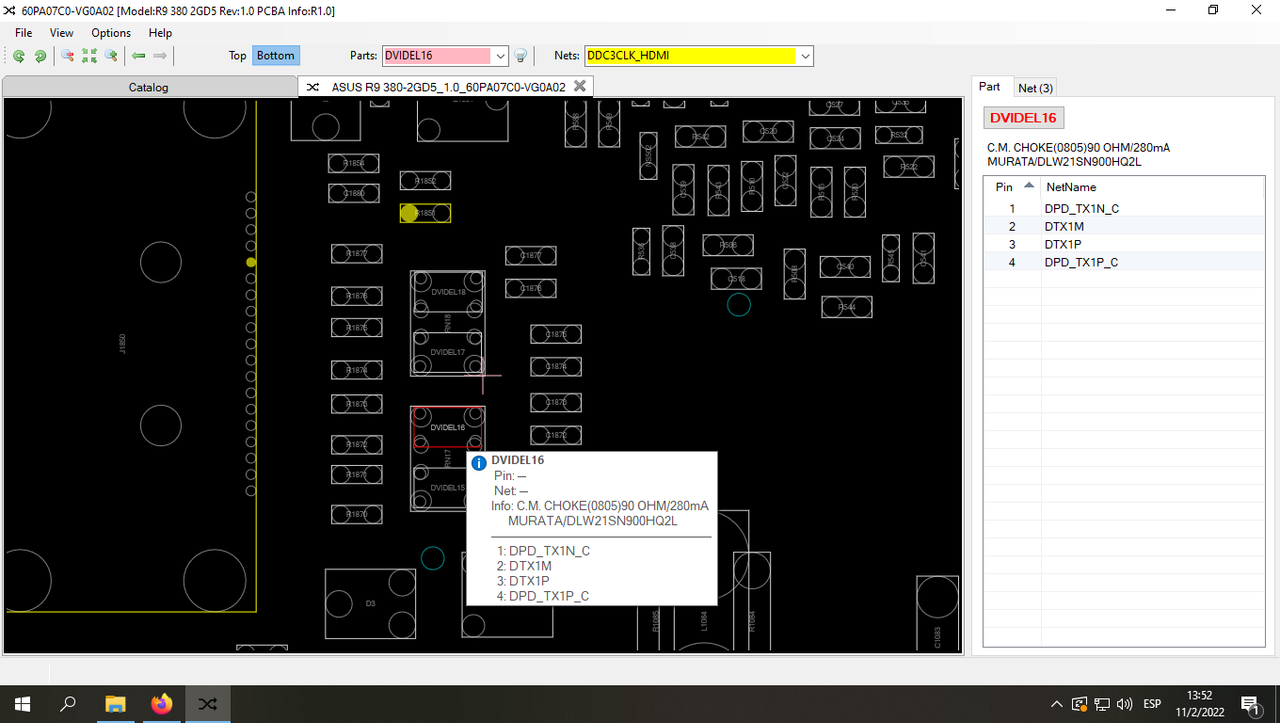Show hidden system tray icons

1057,704
